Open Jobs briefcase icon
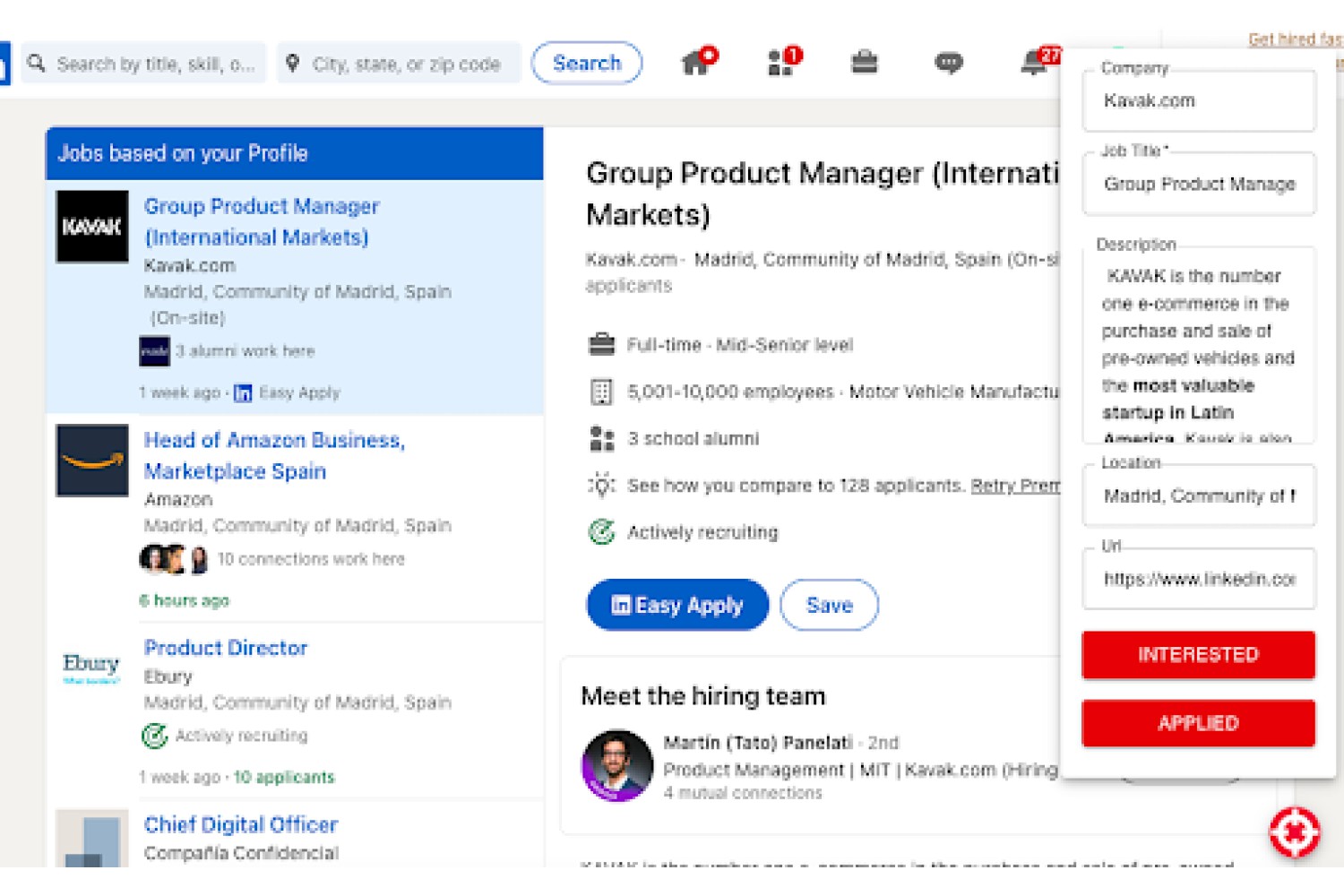The width and height of the screenshot is (1344, 896). (864, 63)
